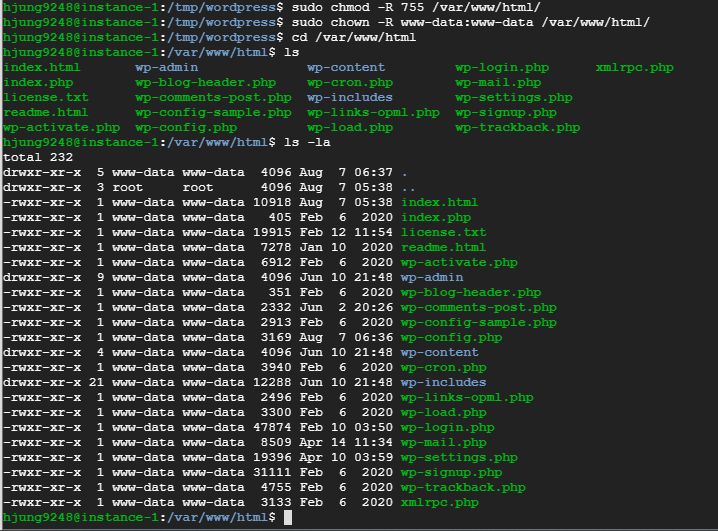Click the time 11:54 in license.txt row

click(373, 233)
